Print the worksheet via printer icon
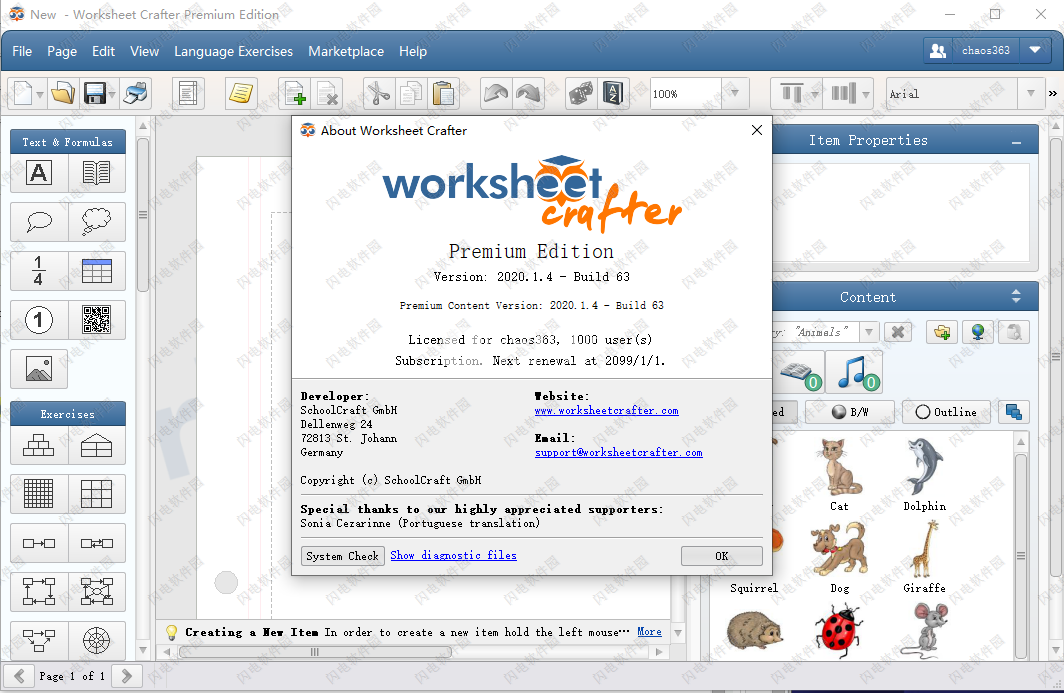1064x693 pixels. [x=135, y=93]
